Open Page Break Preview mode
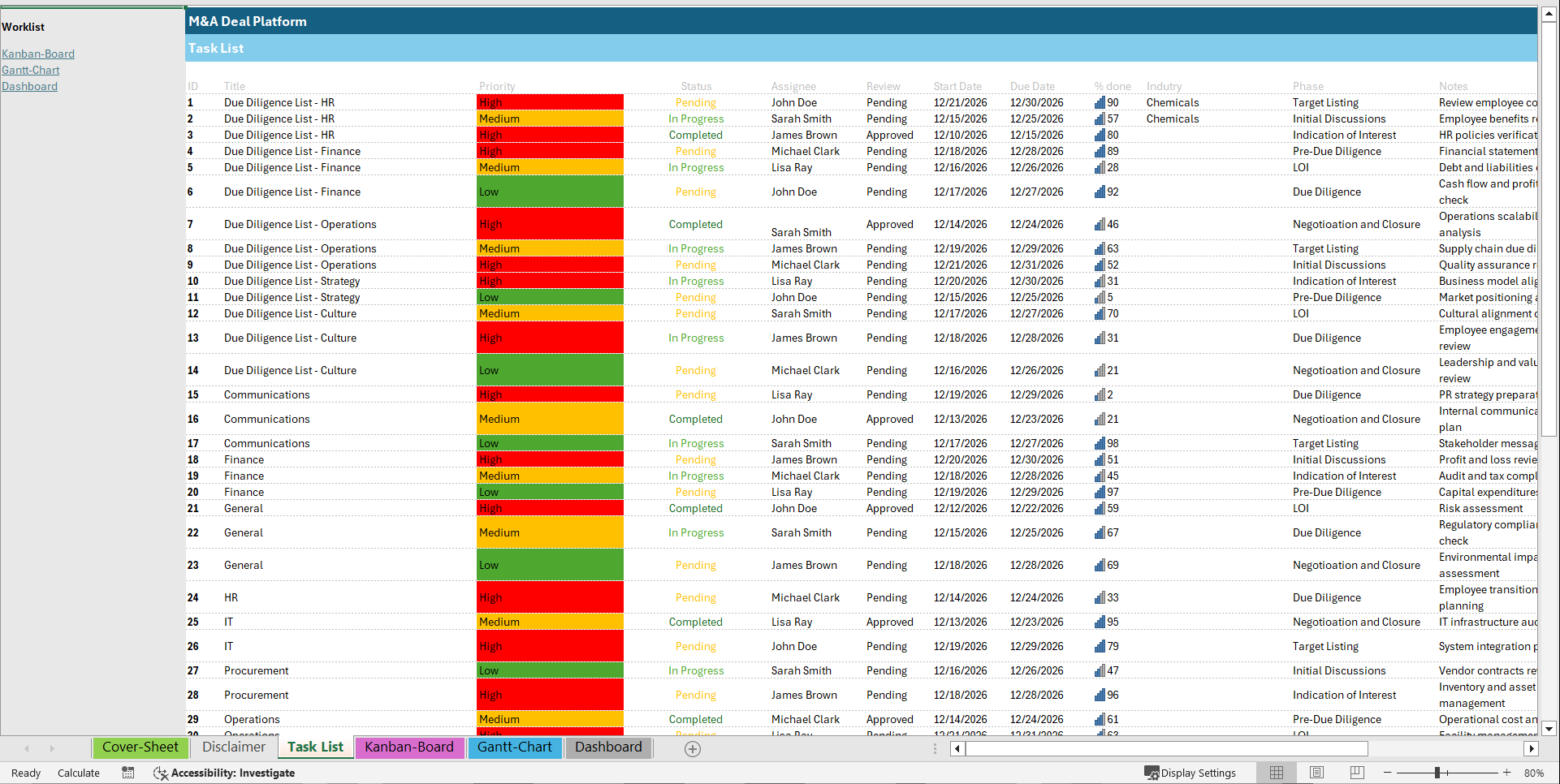Image resolution: width=1560 pixels, height=784 pixels. (x=1357, y=773)
